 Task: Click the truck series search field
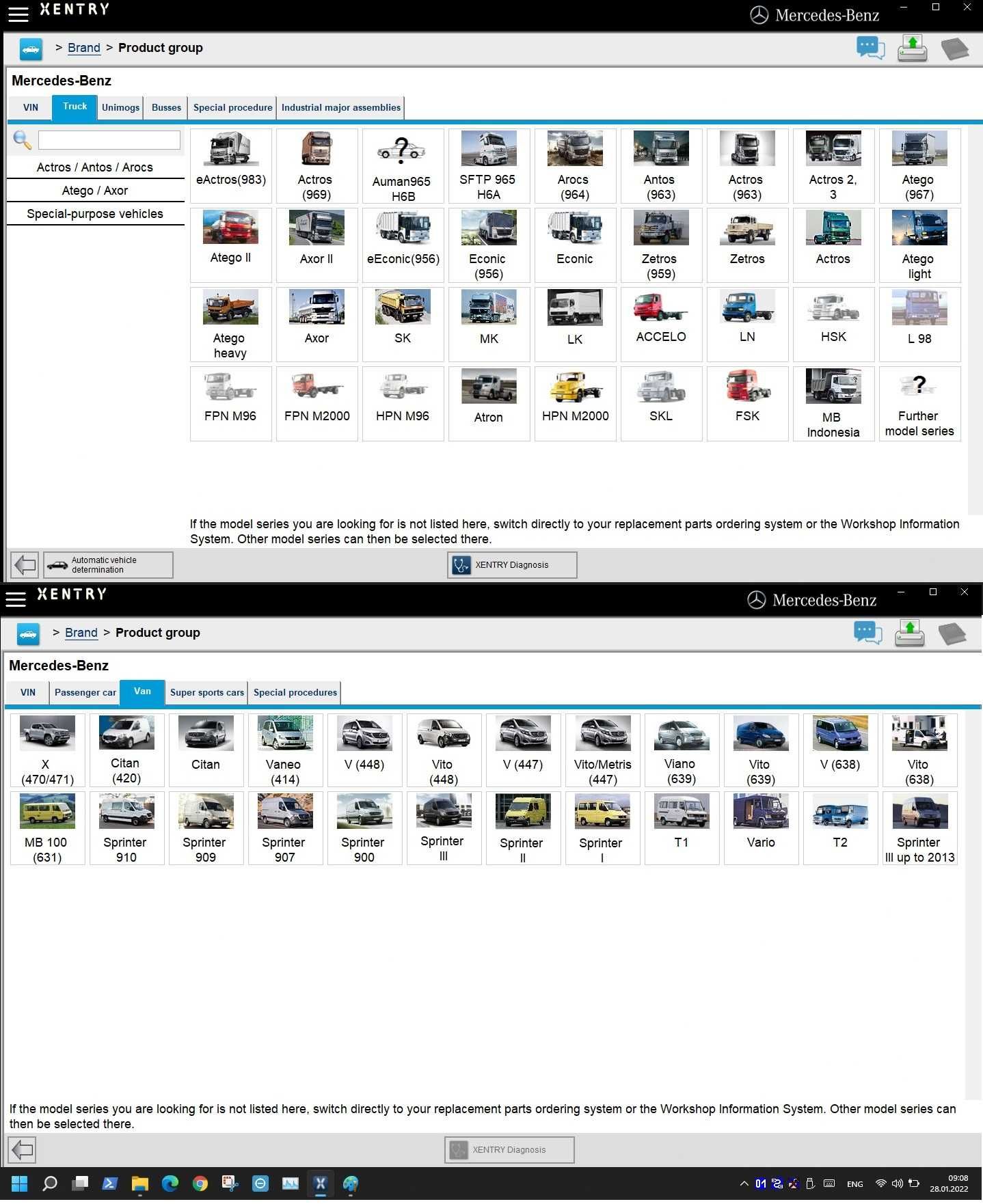tap(109, 140)
